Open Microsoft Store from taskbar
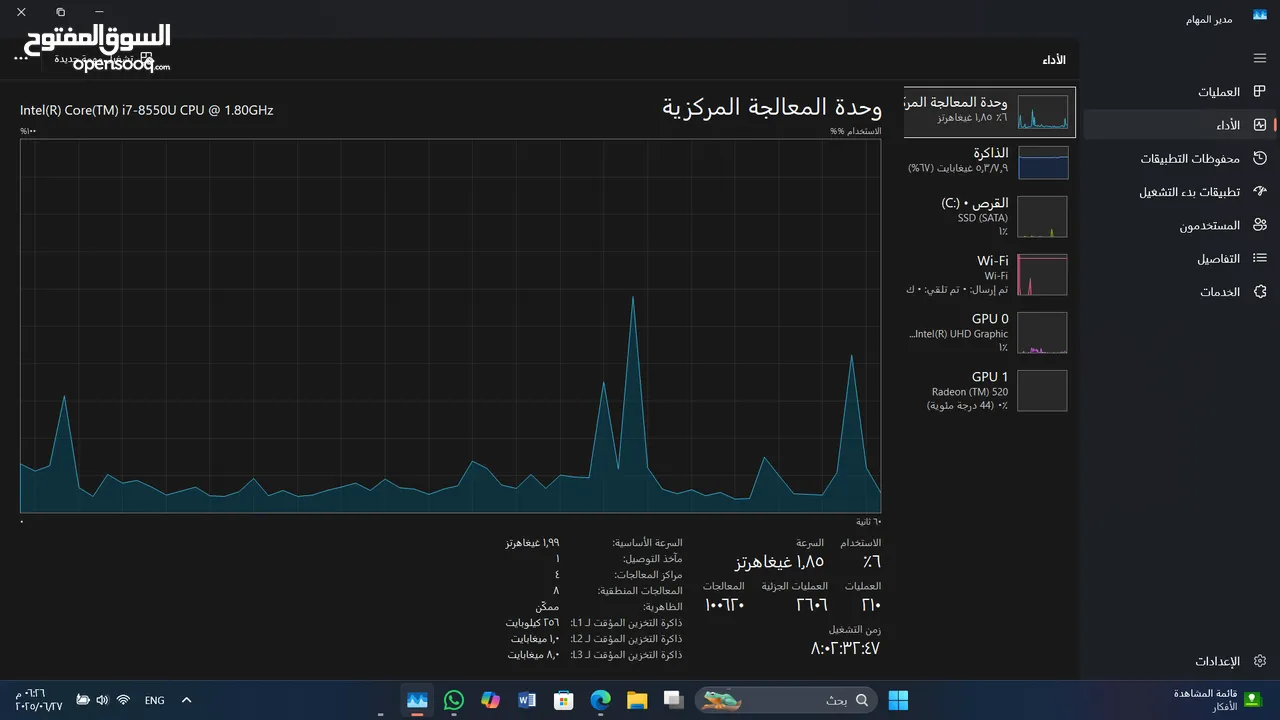The image size is (1280, 720). (x=564, y=700)
